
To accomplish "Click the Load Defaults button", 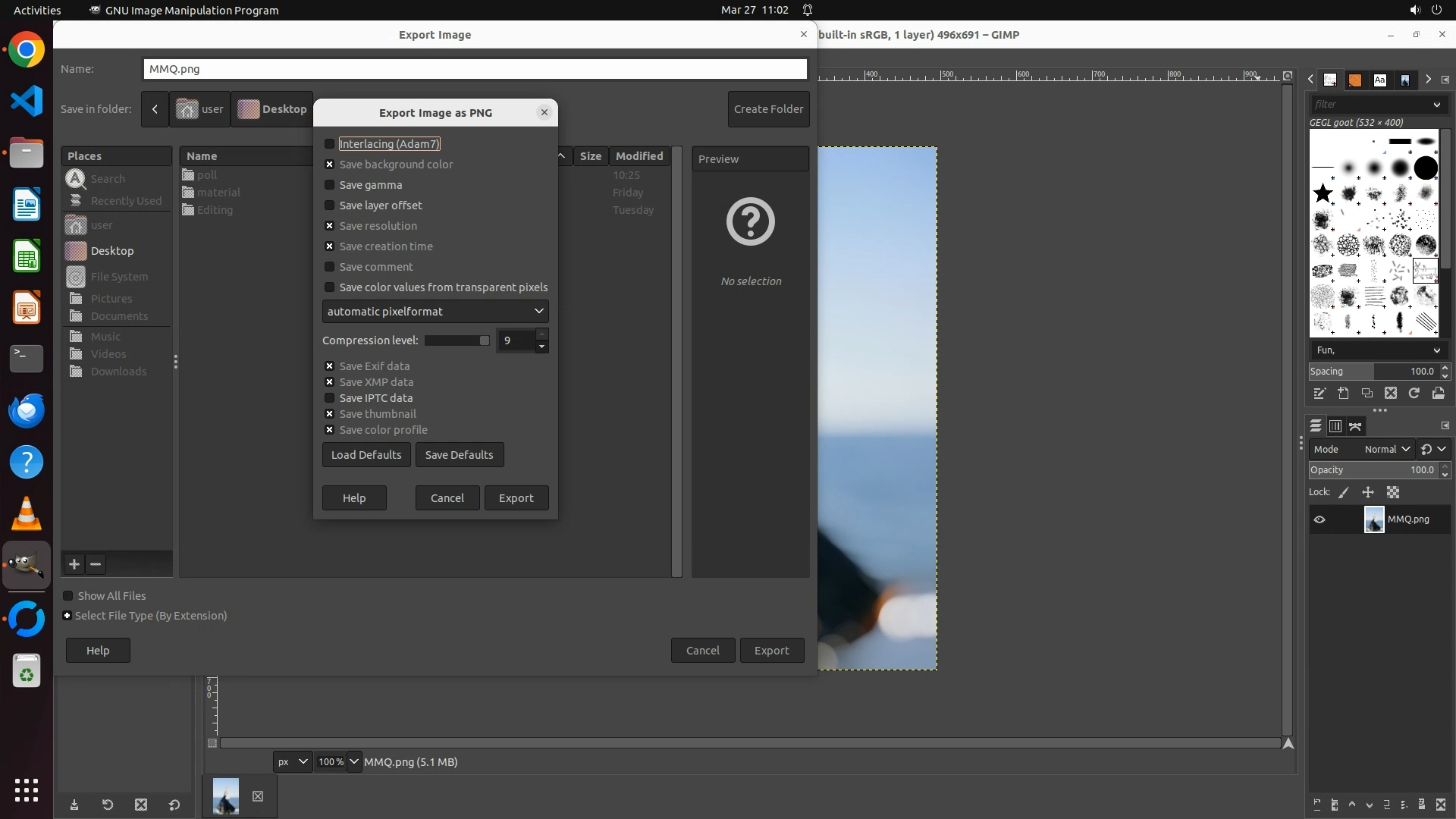I will pyautogui.click(x=366, y=455).
